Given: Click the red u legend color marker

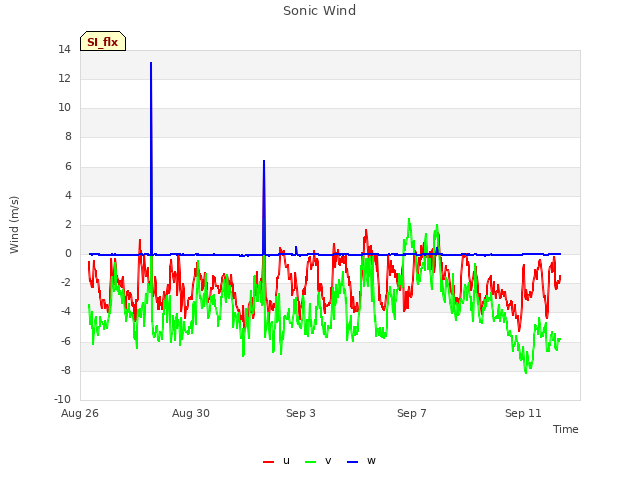Looking at the screenshot, I should (268, 462).
